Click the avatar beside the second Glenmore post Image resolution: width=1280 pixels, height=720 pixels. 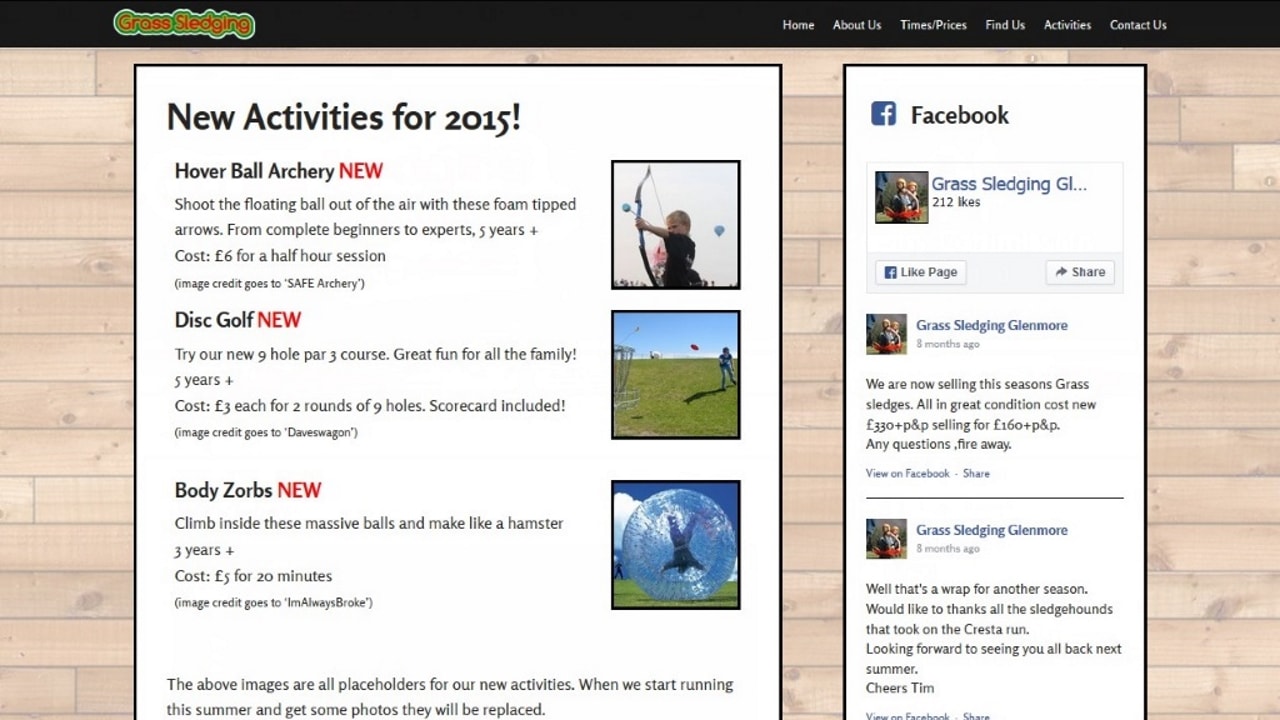pos(886,539)
